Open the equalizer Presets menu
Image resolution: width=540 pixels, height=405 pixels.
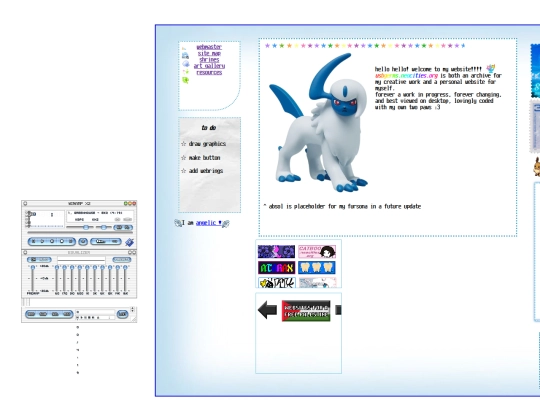122,259
